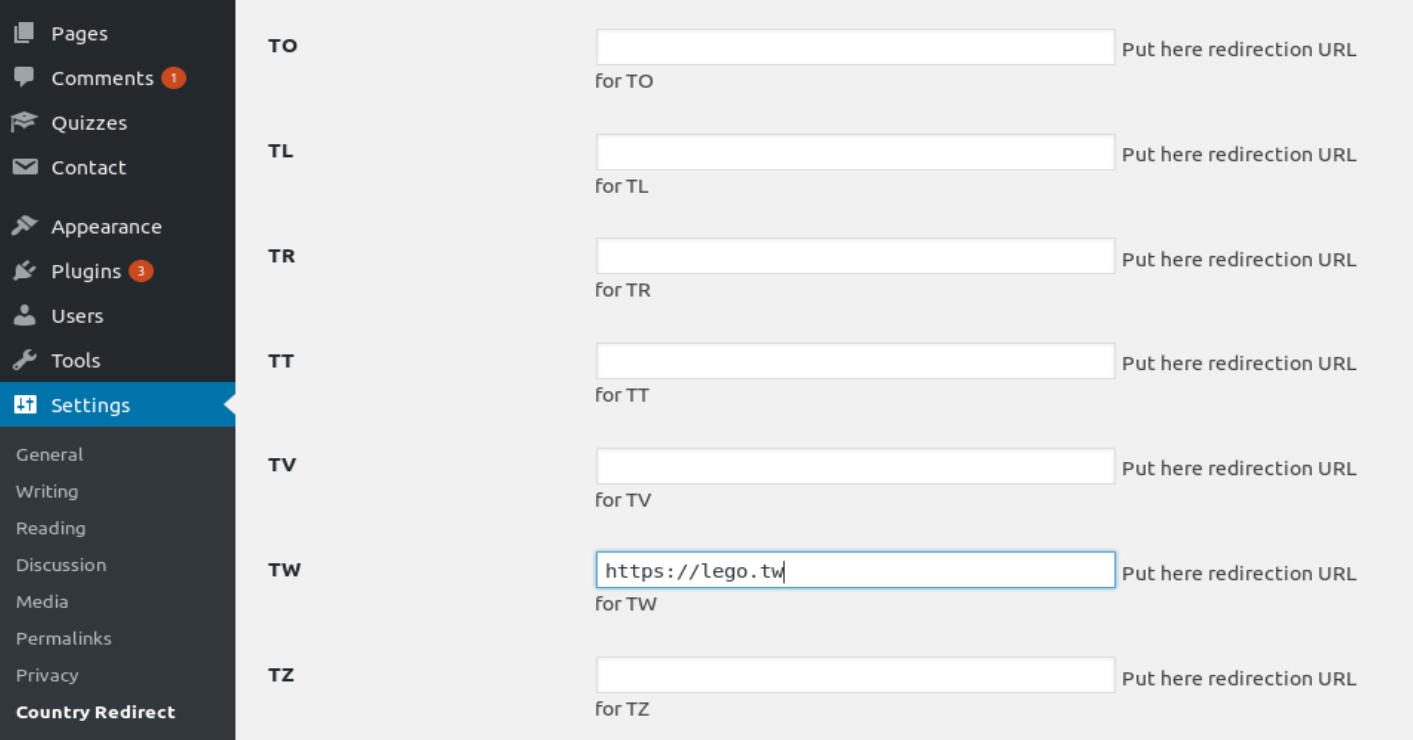Click the Pages menu icon
The height and width of the screenshot is (740, 1413).
click(24, 33)
